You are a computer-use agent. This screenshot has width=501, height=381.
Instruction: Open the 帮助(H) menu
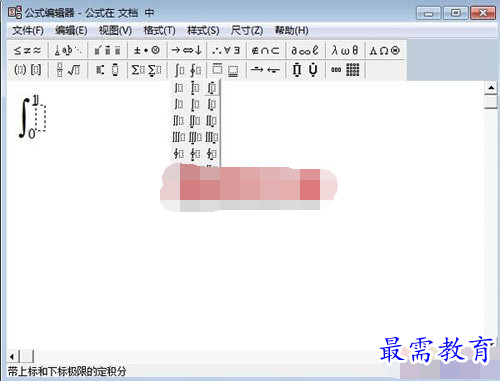292,31
